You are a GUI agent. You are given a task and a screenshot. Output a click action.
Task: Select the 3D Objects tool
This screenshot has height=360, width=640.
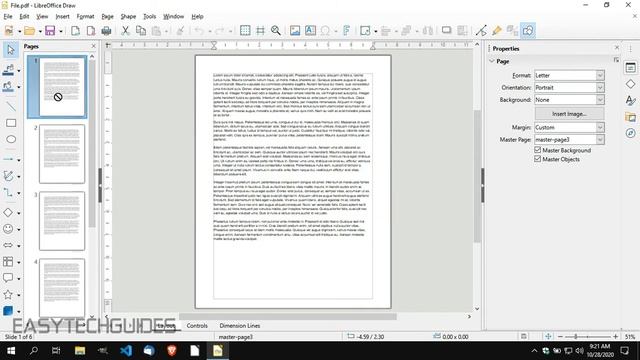pyautogui.click(x=8, y=311)
